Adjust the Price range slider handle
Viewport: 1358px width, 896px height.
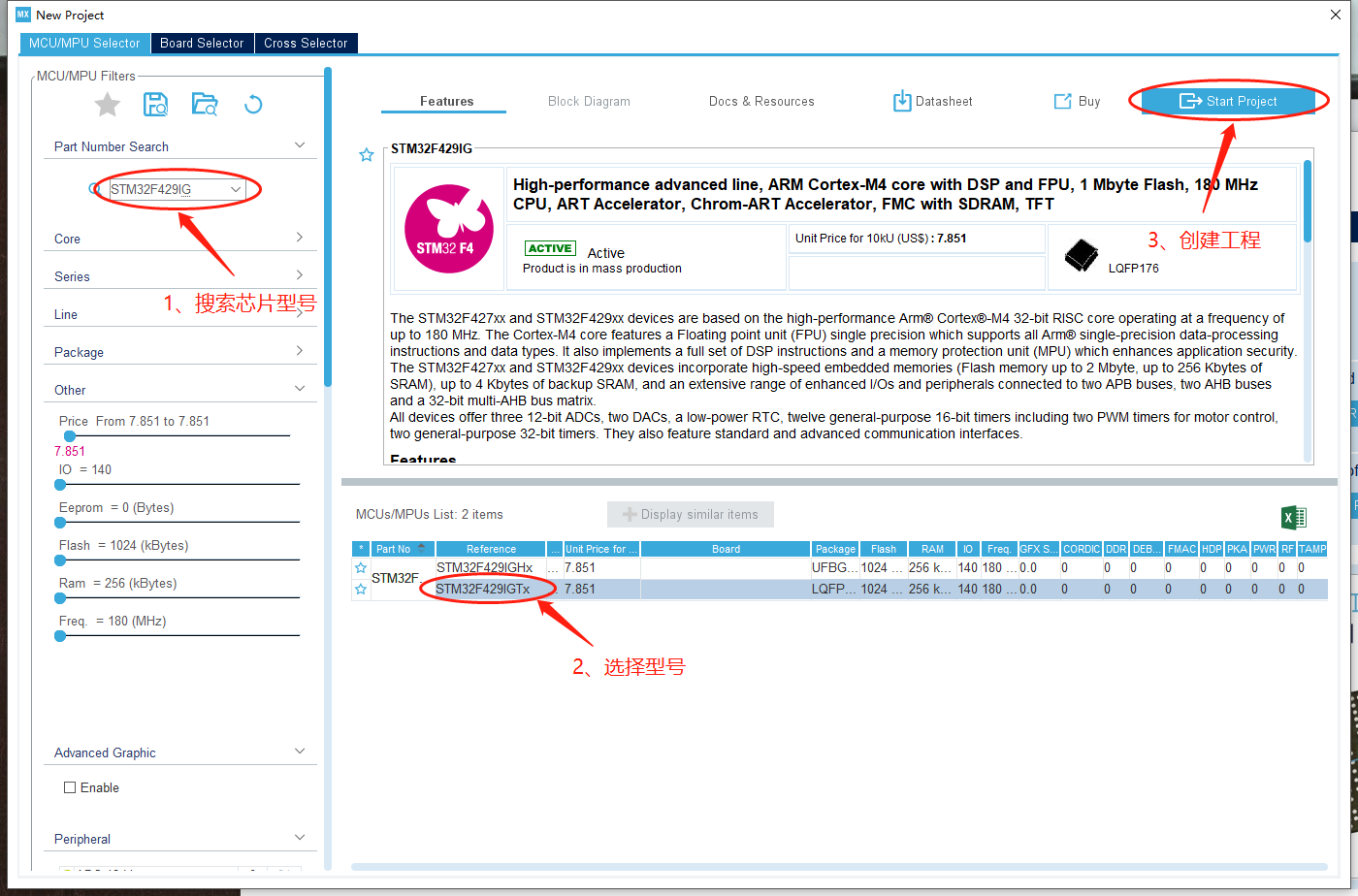pyautogui.click(x=70, y=436)
